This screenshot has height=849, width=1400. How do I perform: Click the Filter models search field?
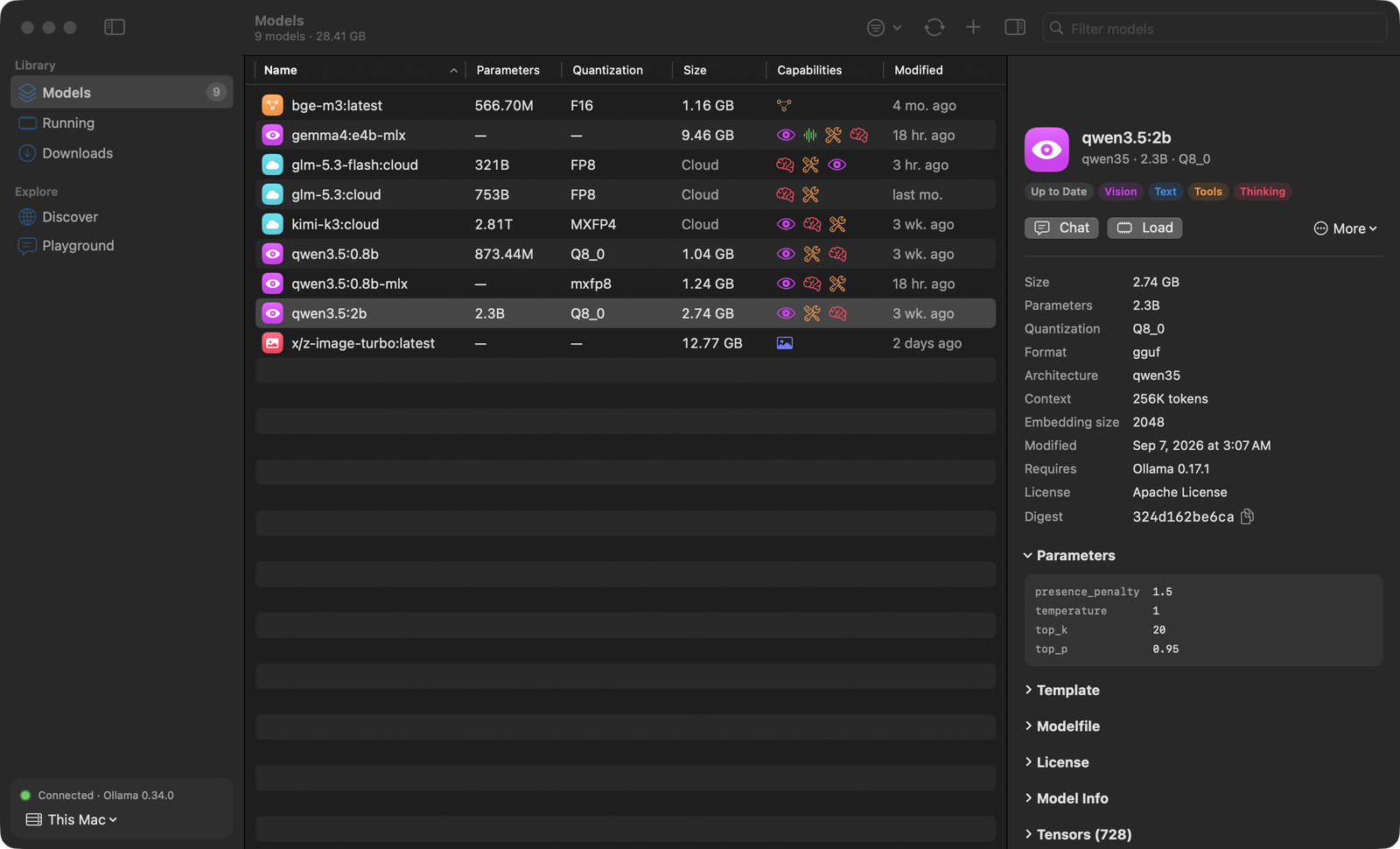(1214, 28)
